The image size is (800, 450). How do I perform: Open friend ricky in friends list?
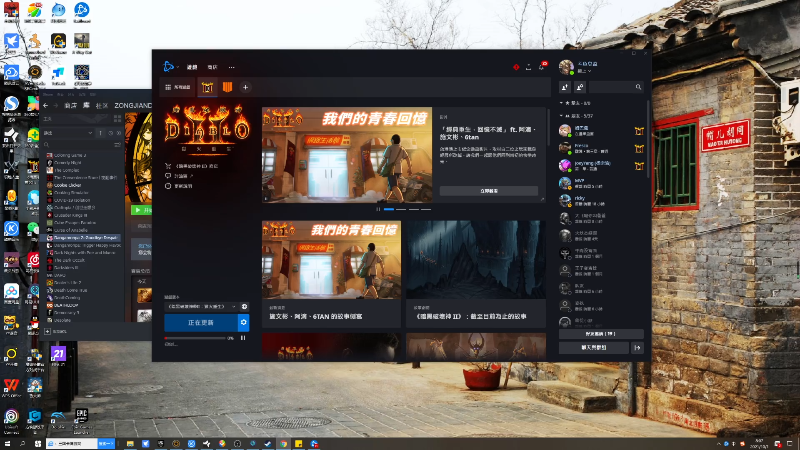tap(602, 200)
